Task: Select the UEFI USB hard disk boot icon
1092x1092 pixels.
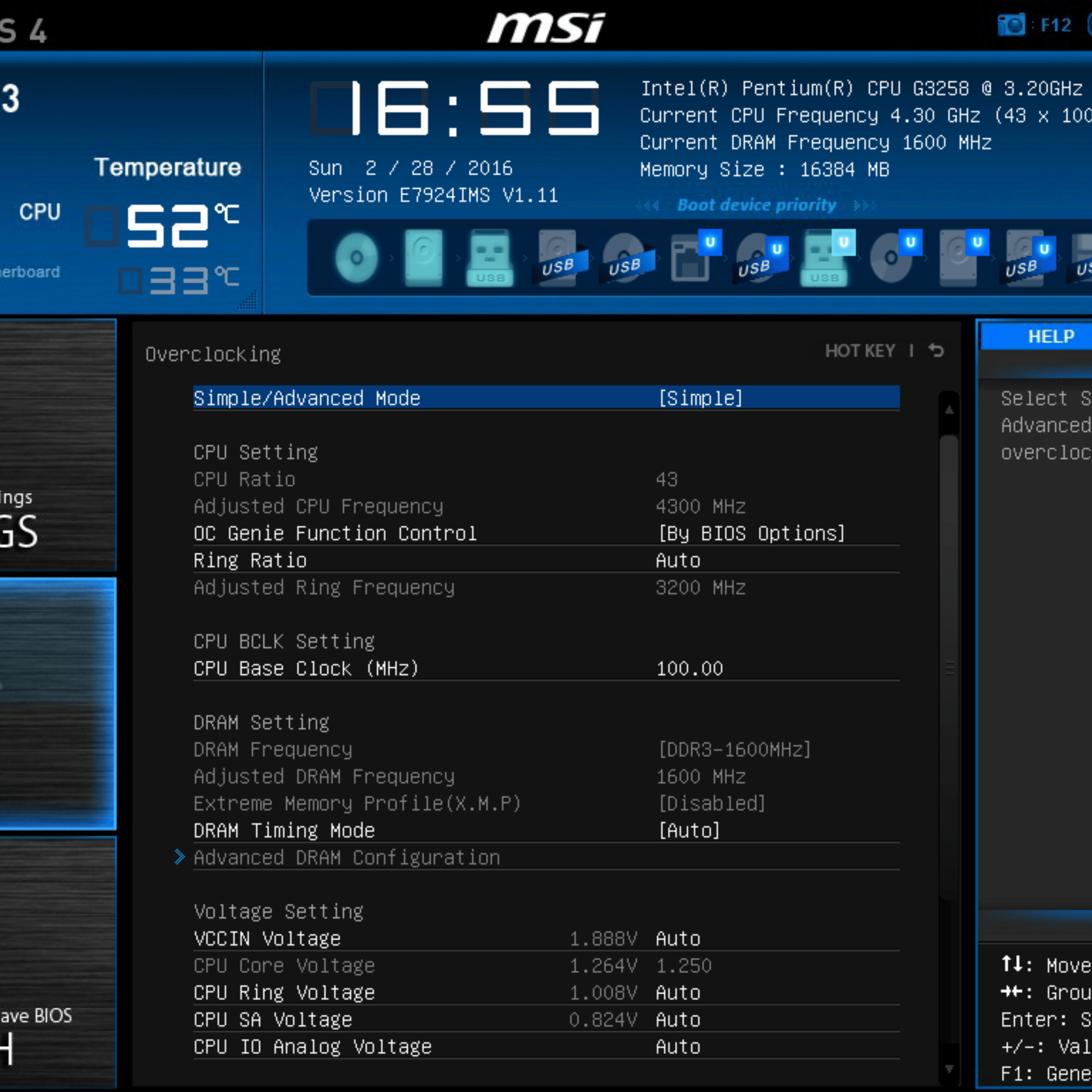Action: pyautogui.click(x=1029, y=258)
